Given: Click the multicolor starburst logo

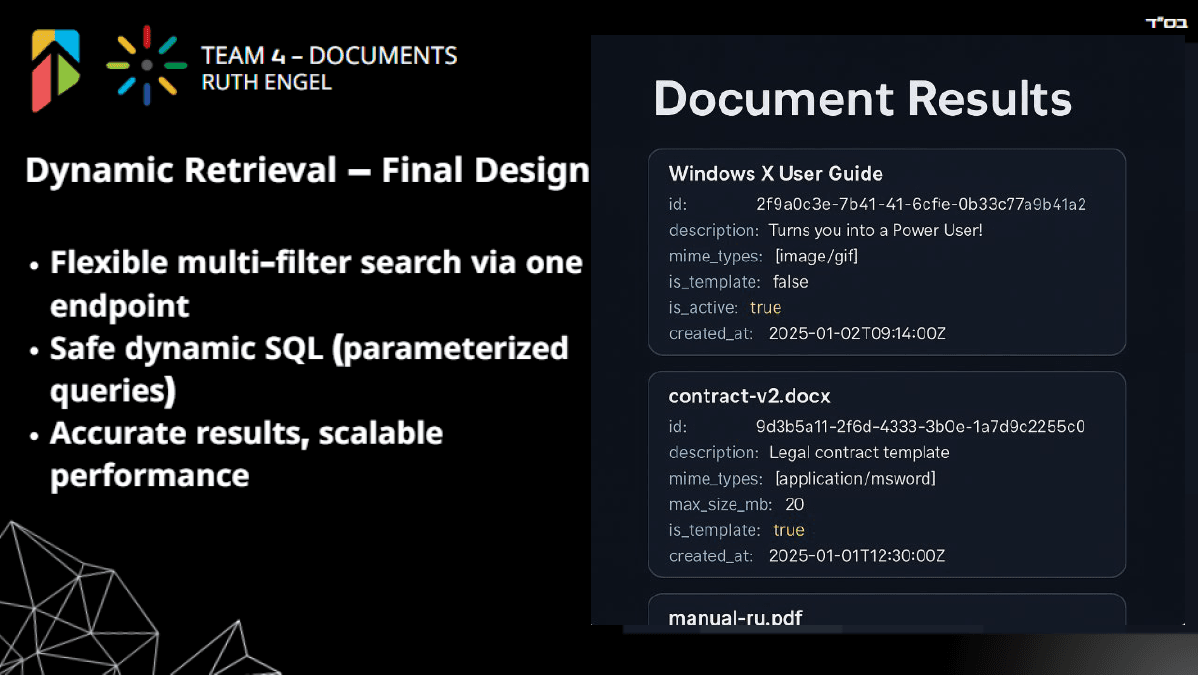Looking at the screenshot, I should (146, 65).
